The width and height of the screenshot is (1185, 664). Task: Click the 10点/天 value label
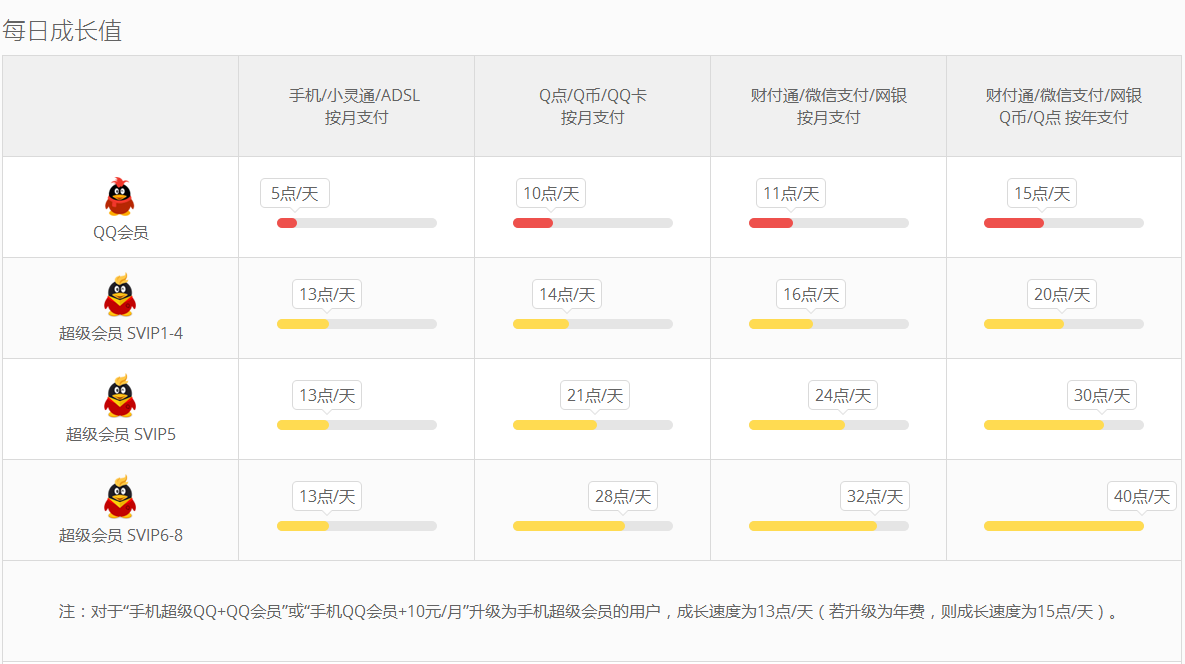point(551,193)
